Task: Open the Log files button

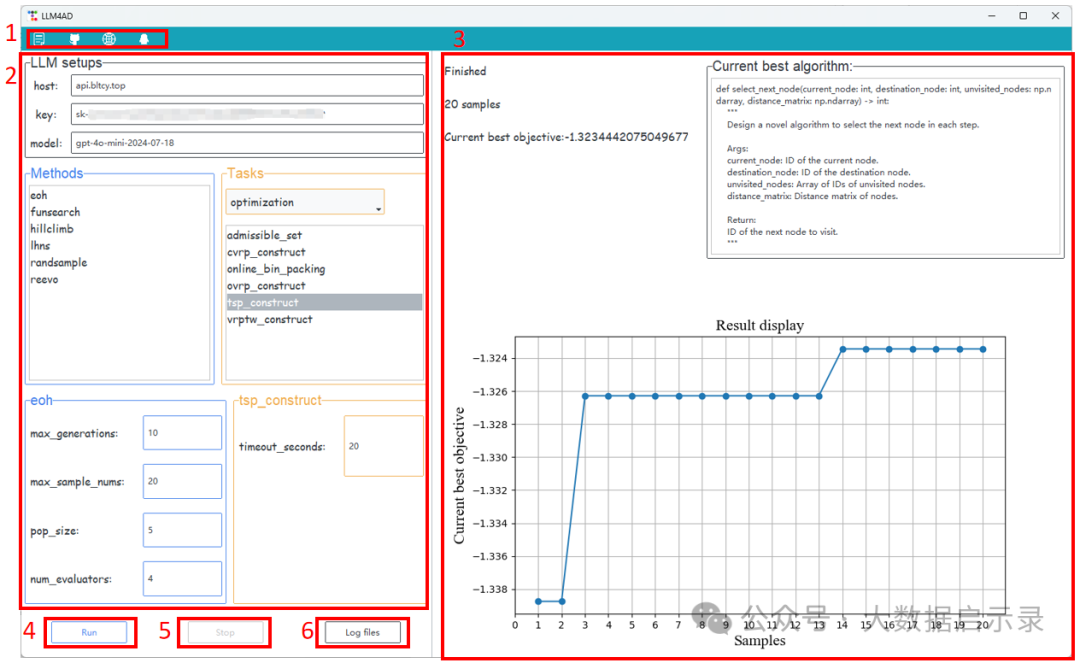Action: (362, 632)
